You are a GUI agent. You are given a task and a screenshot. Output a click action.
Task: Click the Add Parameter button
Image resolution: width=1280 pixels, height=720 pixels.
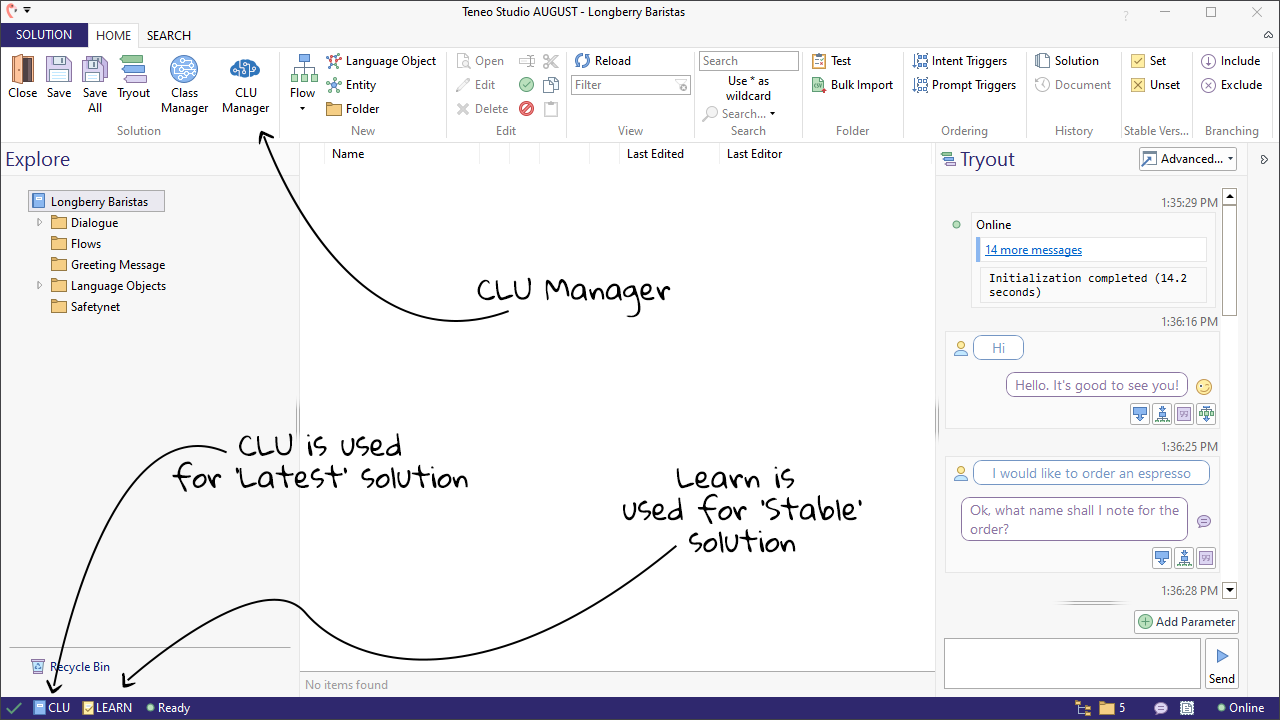coord(1186,622)
